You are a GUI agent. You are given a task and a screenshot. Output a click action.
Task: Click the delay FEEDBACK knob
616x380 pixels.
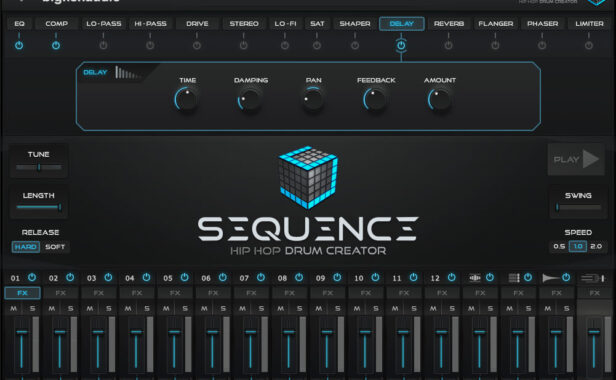click(375, 99)
